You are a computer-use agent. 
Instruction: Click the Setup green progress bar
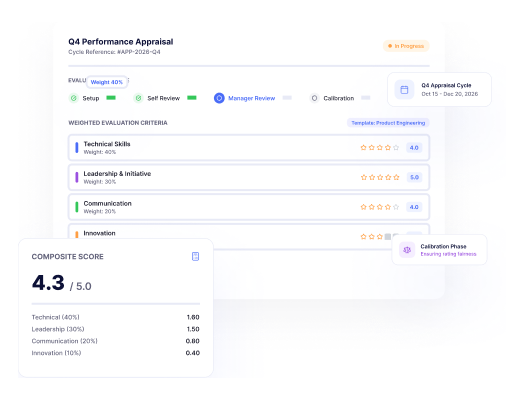coord(111,98)
